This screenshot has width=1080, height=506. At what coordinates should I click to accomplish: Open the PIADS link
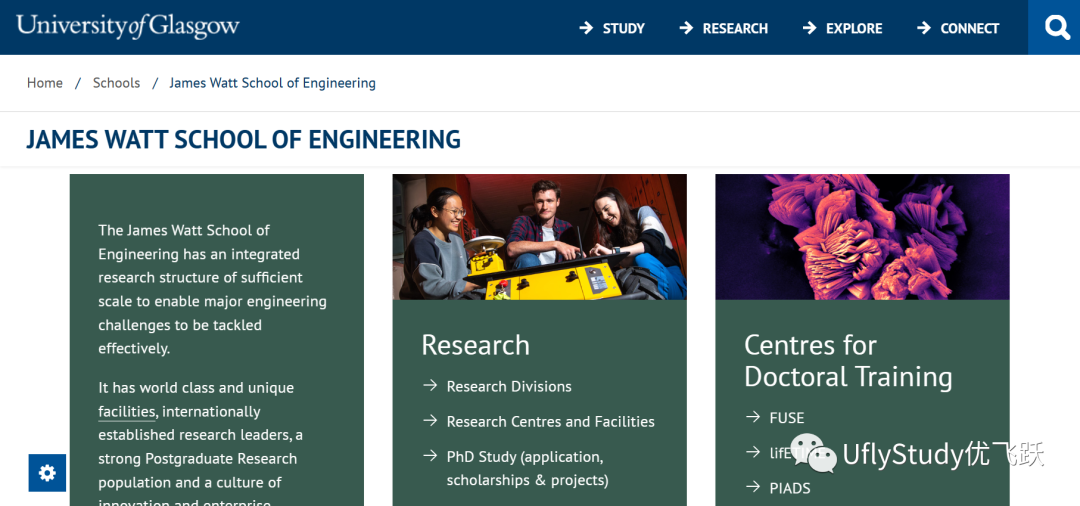click(789, 488)
